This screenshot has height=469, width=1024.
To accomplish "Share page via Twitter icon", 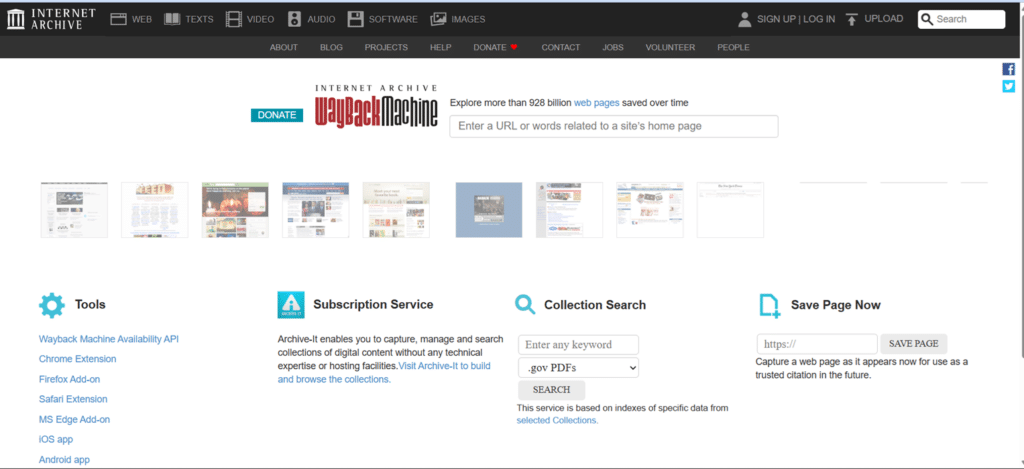I will tap(1009, 86).
